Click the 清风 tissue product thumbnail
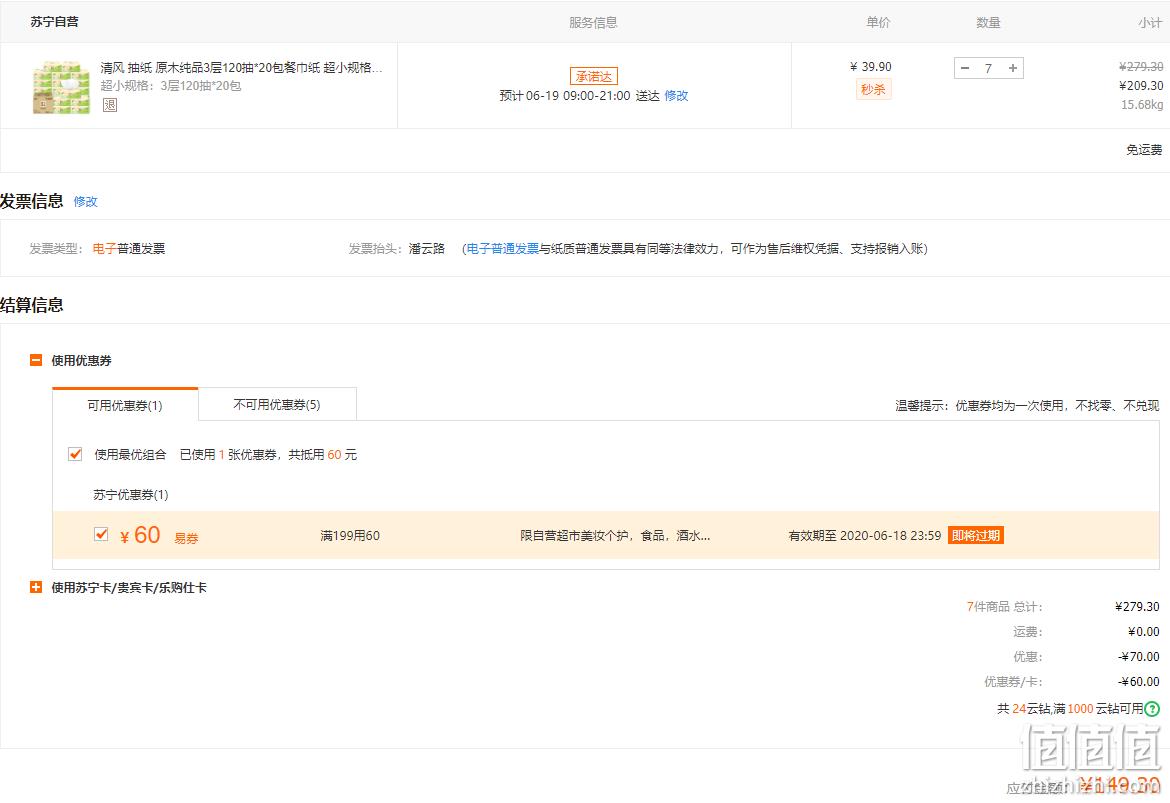Viewport: 1170px width, 803px height. (x=61, y=87)
